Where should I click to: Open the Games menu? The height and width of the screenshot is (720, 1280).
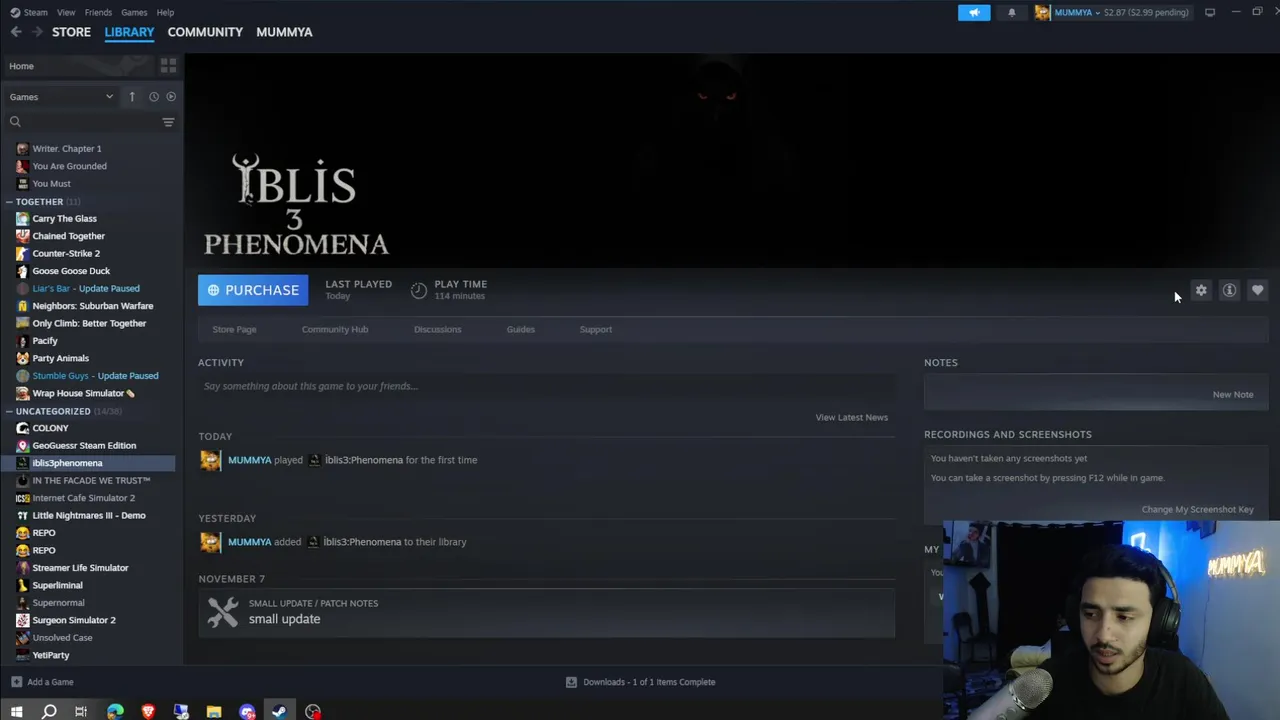pos(134,12)
